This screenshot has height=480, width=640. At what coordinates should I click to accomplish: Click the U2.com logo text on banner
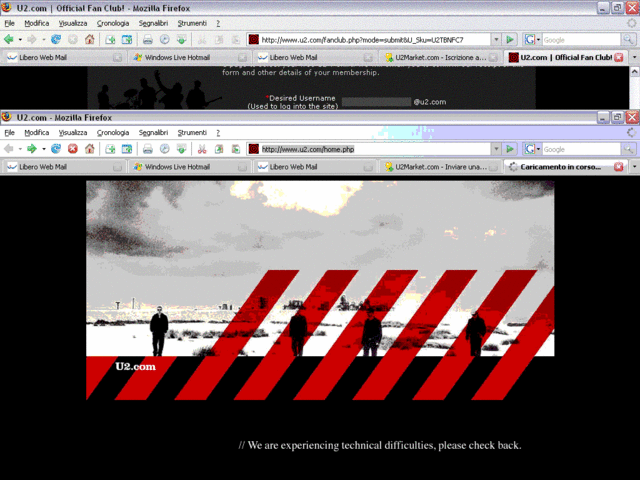[136, 366]
